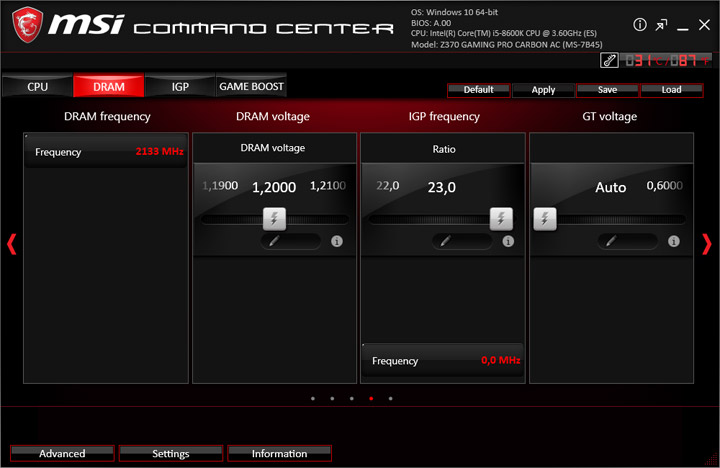The image size is (720, 468).
Task: Select the 1,1900 DRAM voltage value
Action: click(x=220, y=186)
